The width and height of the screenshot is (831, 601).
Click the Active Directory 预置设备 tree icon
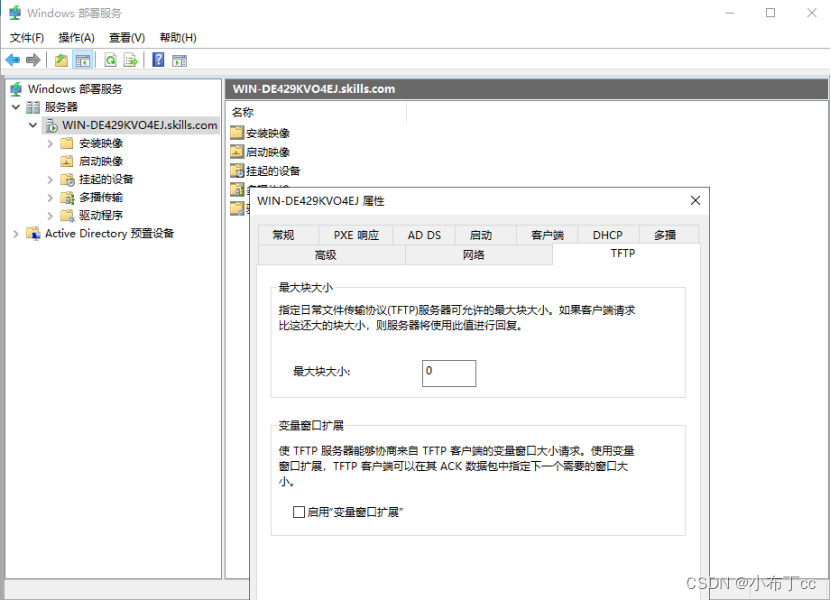(x=33, y=233)
